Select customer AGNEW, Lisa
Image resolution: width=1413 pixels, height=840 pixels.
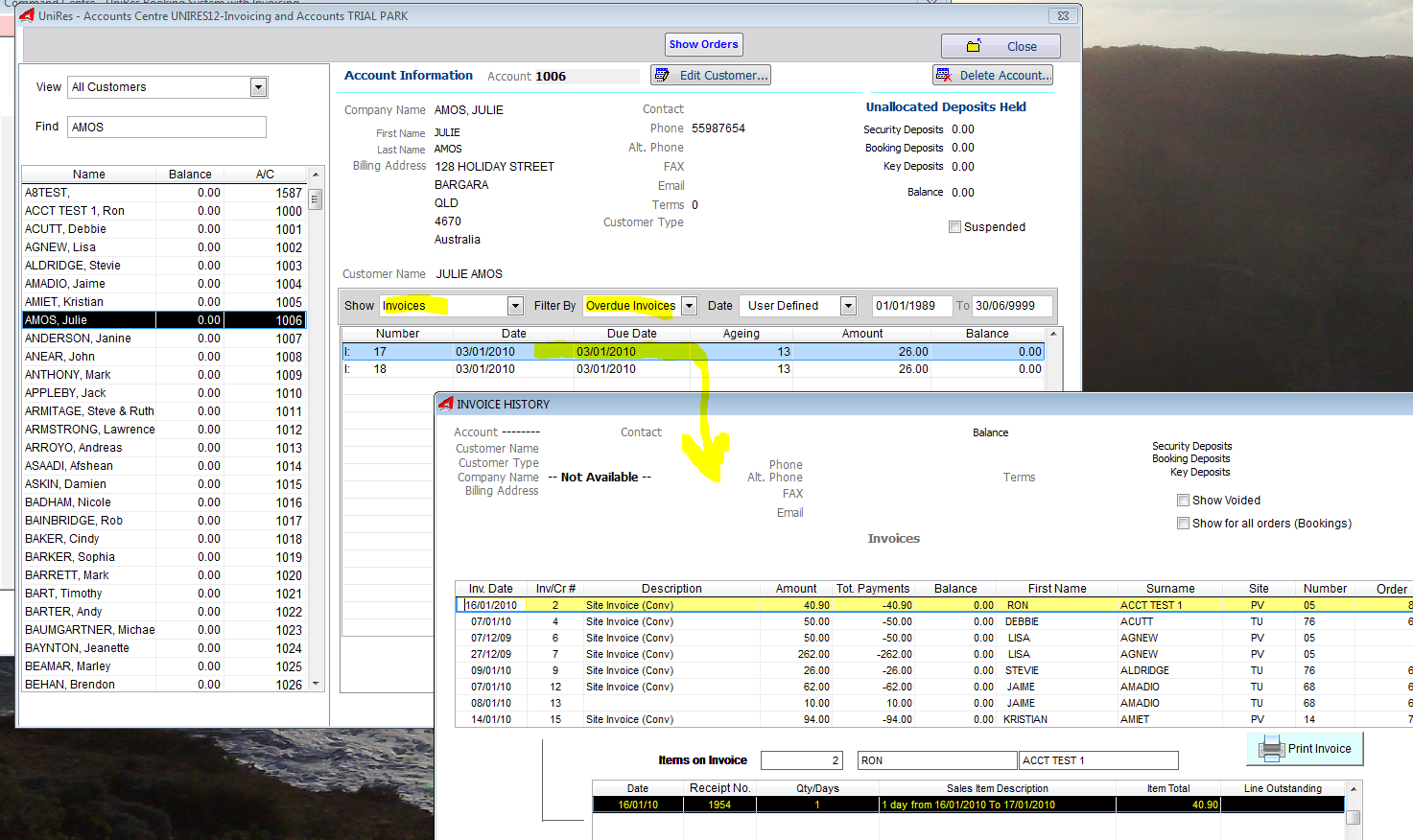click(163, 247)
